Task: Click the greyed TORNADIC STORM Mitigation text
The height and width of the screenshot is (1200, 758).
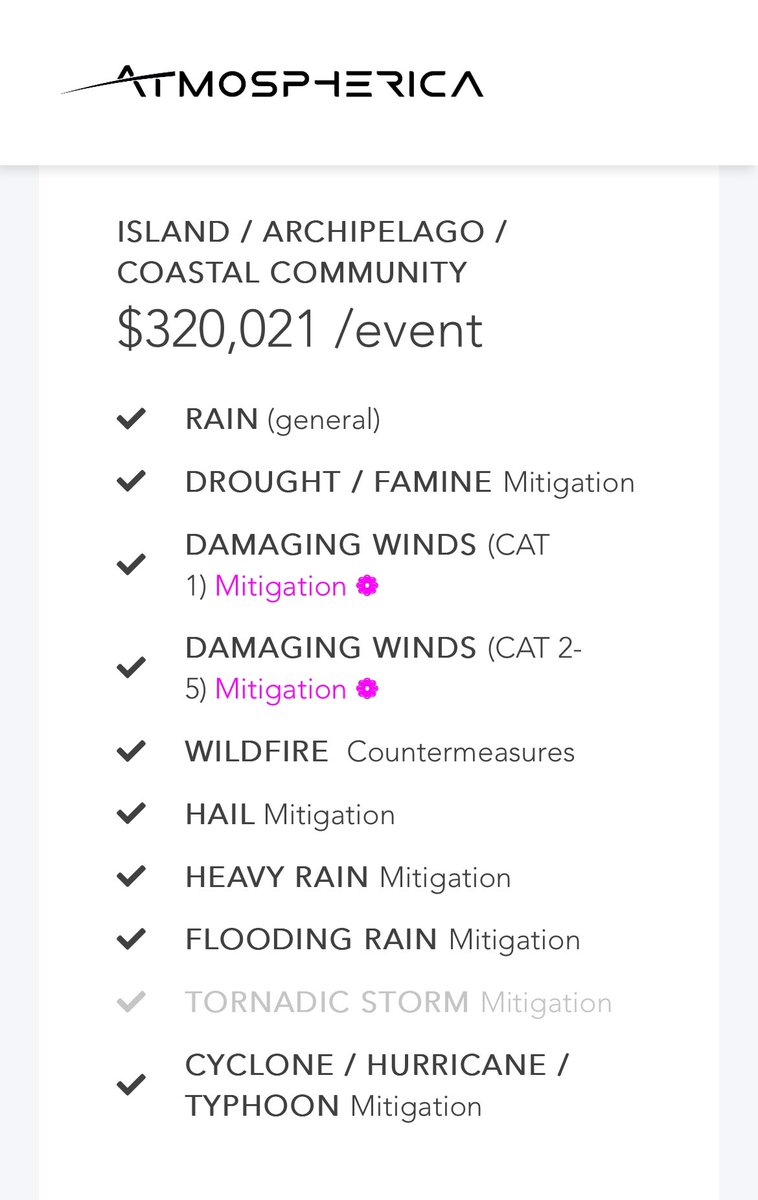Action: 398,1002
